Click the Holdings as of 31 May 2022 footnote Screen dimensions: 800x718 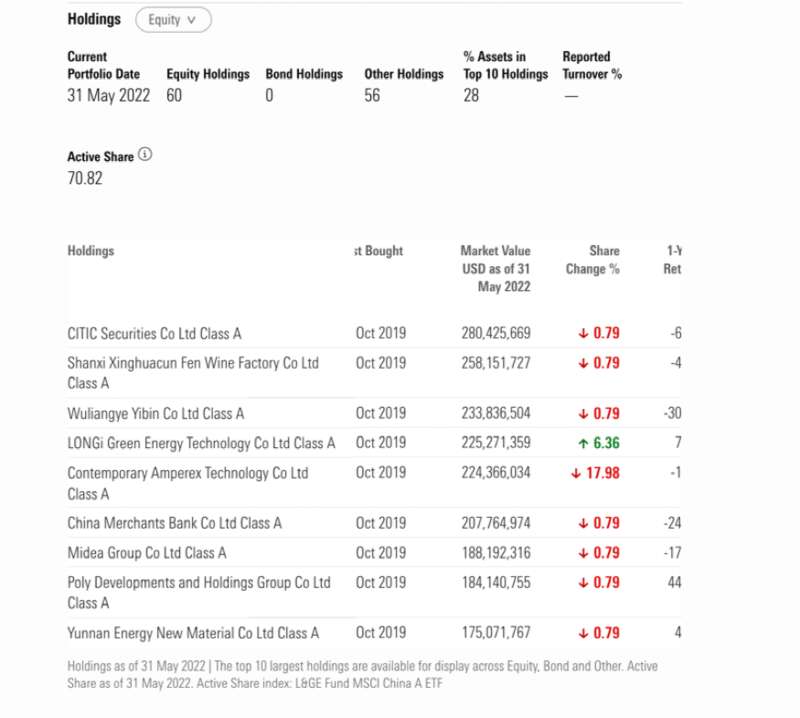pos(362,675)
